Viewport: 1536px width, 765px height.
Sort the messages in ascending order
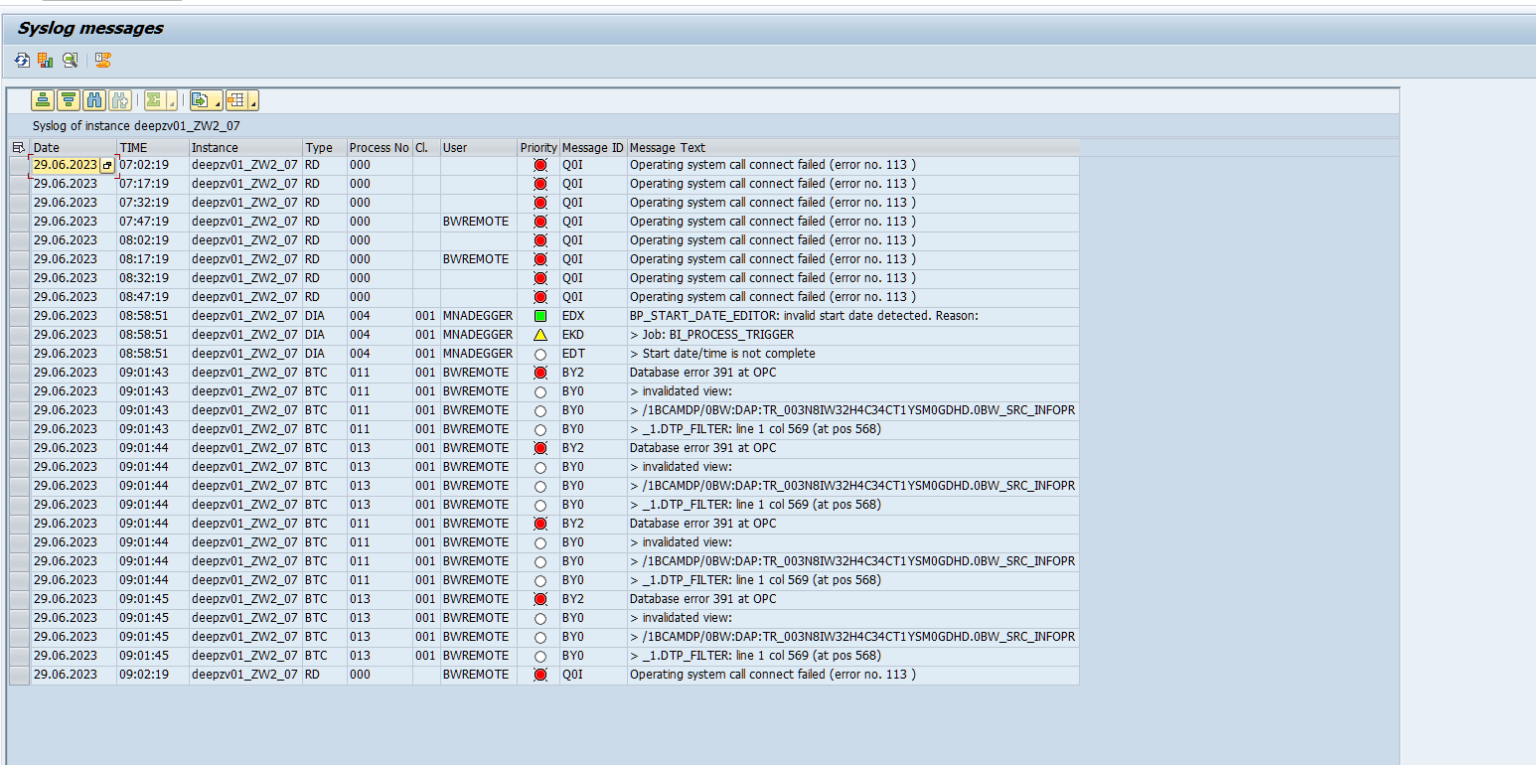(41, 98)
